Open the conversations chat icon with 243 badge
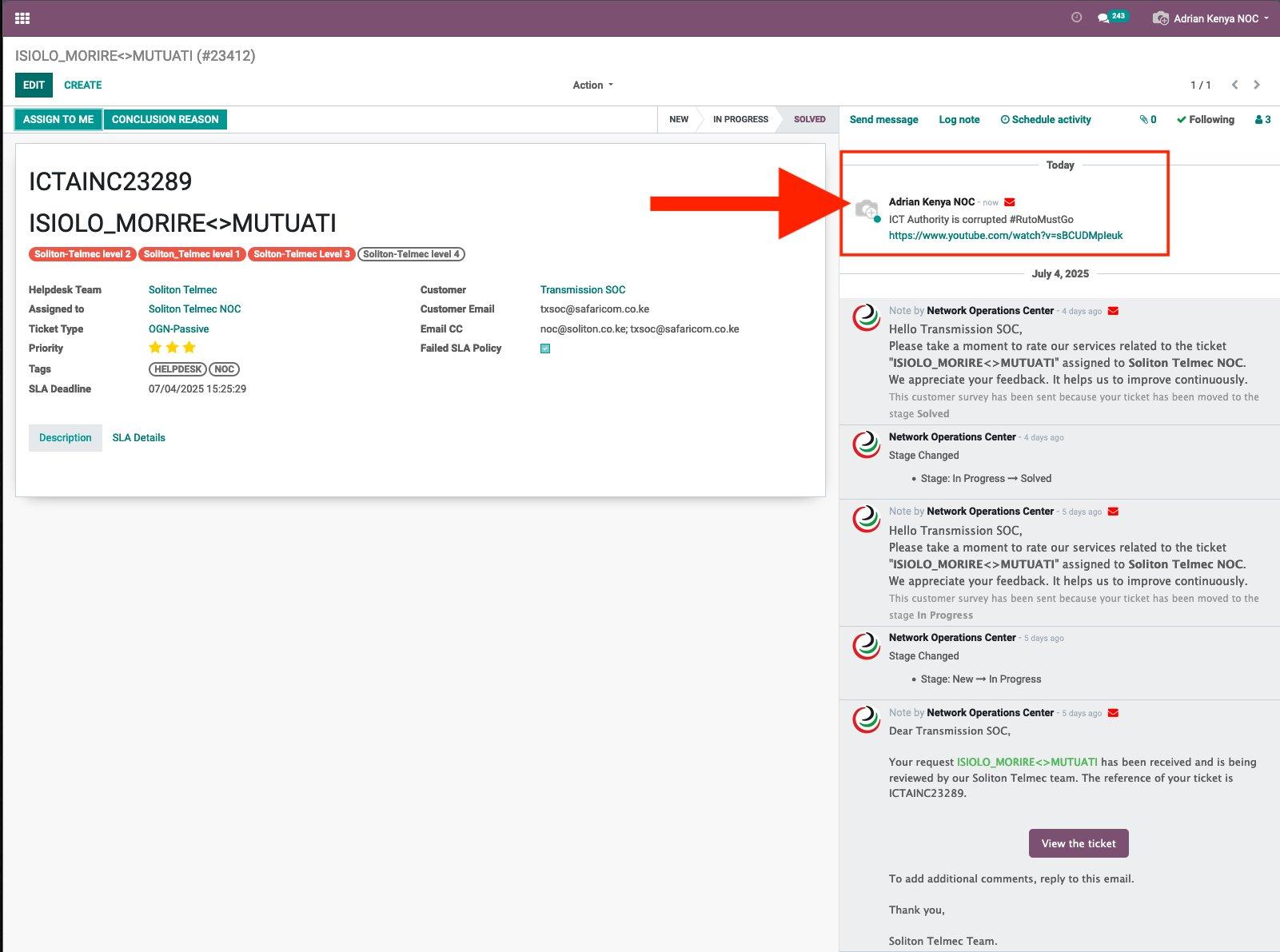This screenshot has width=1280, height=952. tap(1104, 18)
